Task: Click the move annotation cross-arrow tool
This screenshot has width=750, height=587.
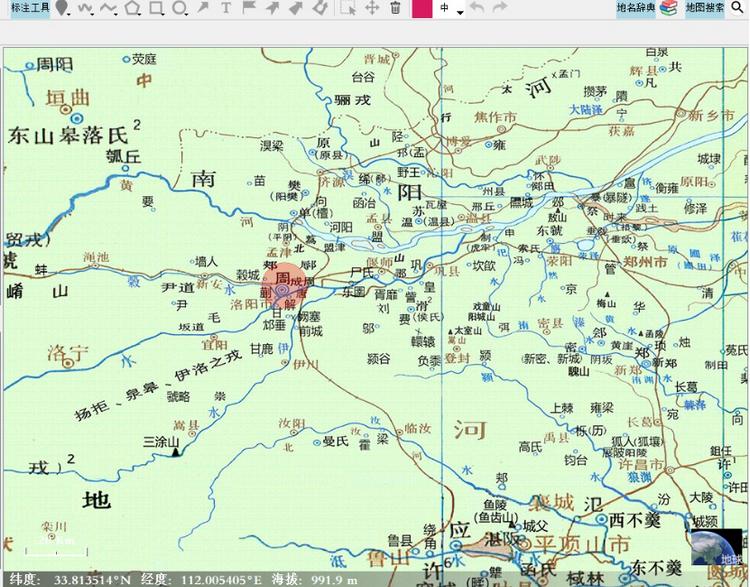Action: tap(372, 8)
